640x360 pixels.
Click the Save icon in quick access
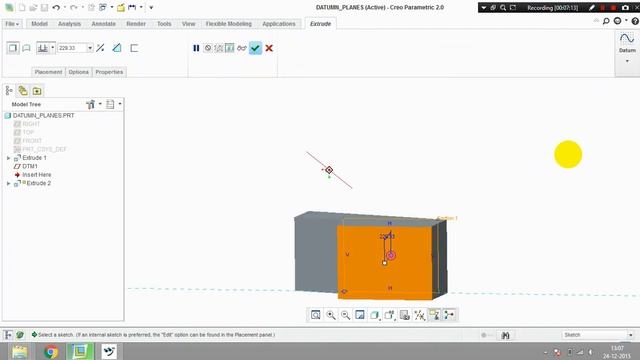(44, 7)
